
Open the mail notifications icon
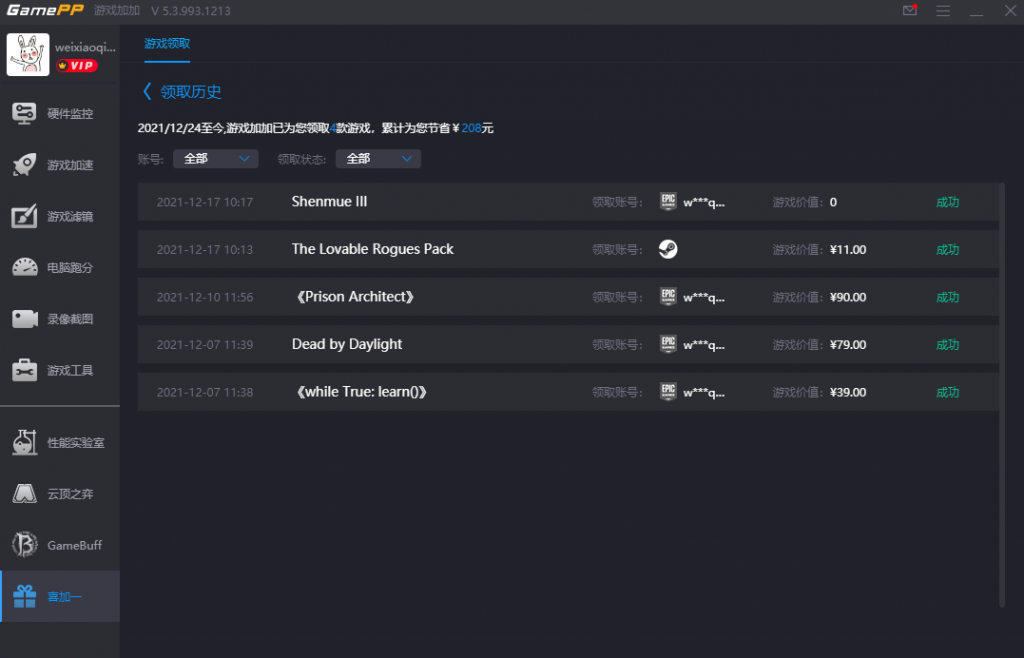(910, 10)
